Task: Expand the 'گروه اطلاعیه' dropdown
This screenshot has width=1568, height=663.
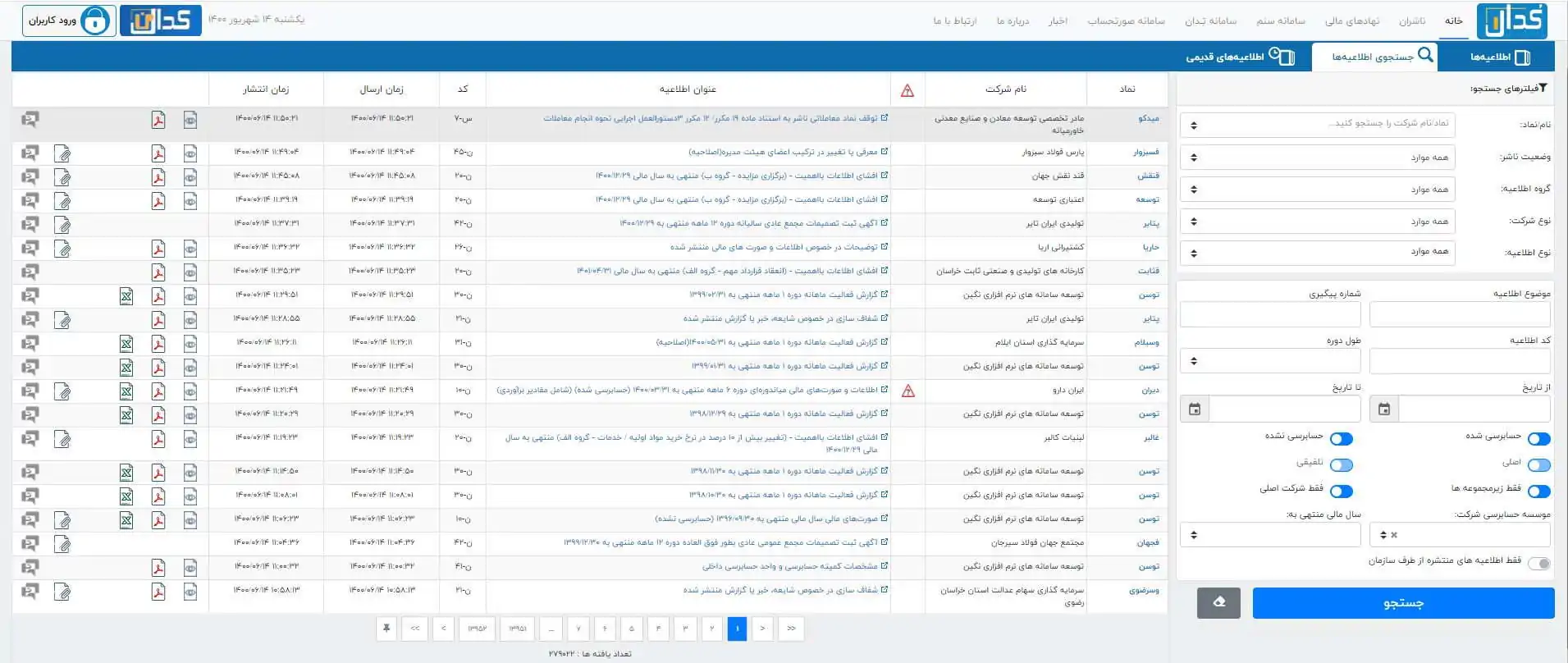Action: coord(1318,190)
